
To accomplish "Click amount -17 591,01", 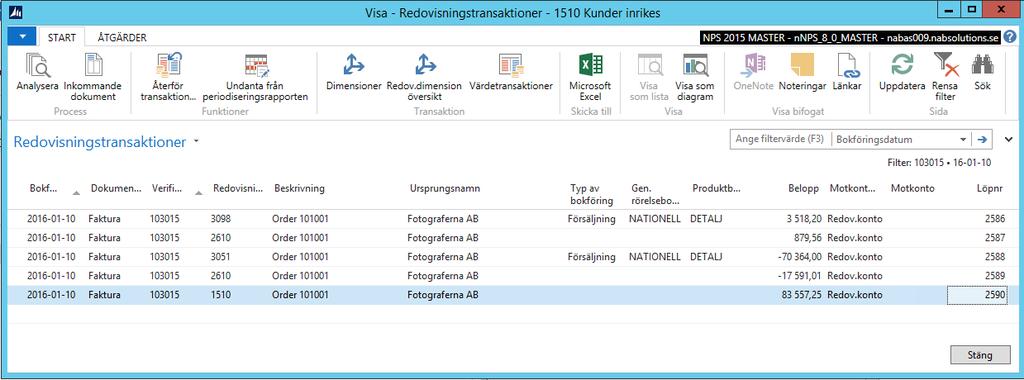I will [800, 276].
